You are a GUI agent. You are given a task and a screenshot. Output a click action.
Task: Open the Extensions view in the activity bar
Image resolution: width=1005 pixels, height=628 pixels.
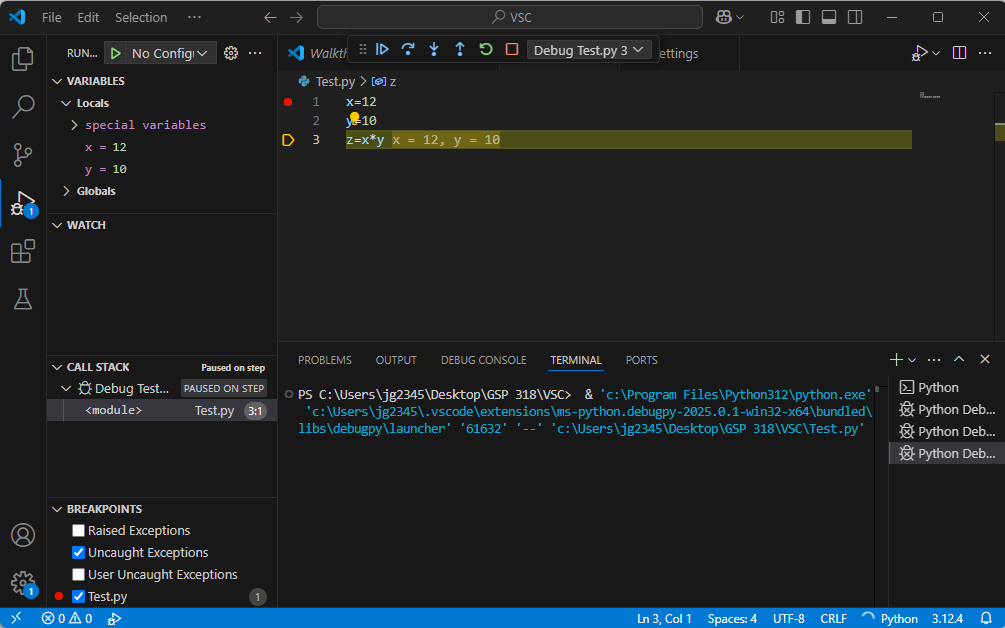point(22,252)
